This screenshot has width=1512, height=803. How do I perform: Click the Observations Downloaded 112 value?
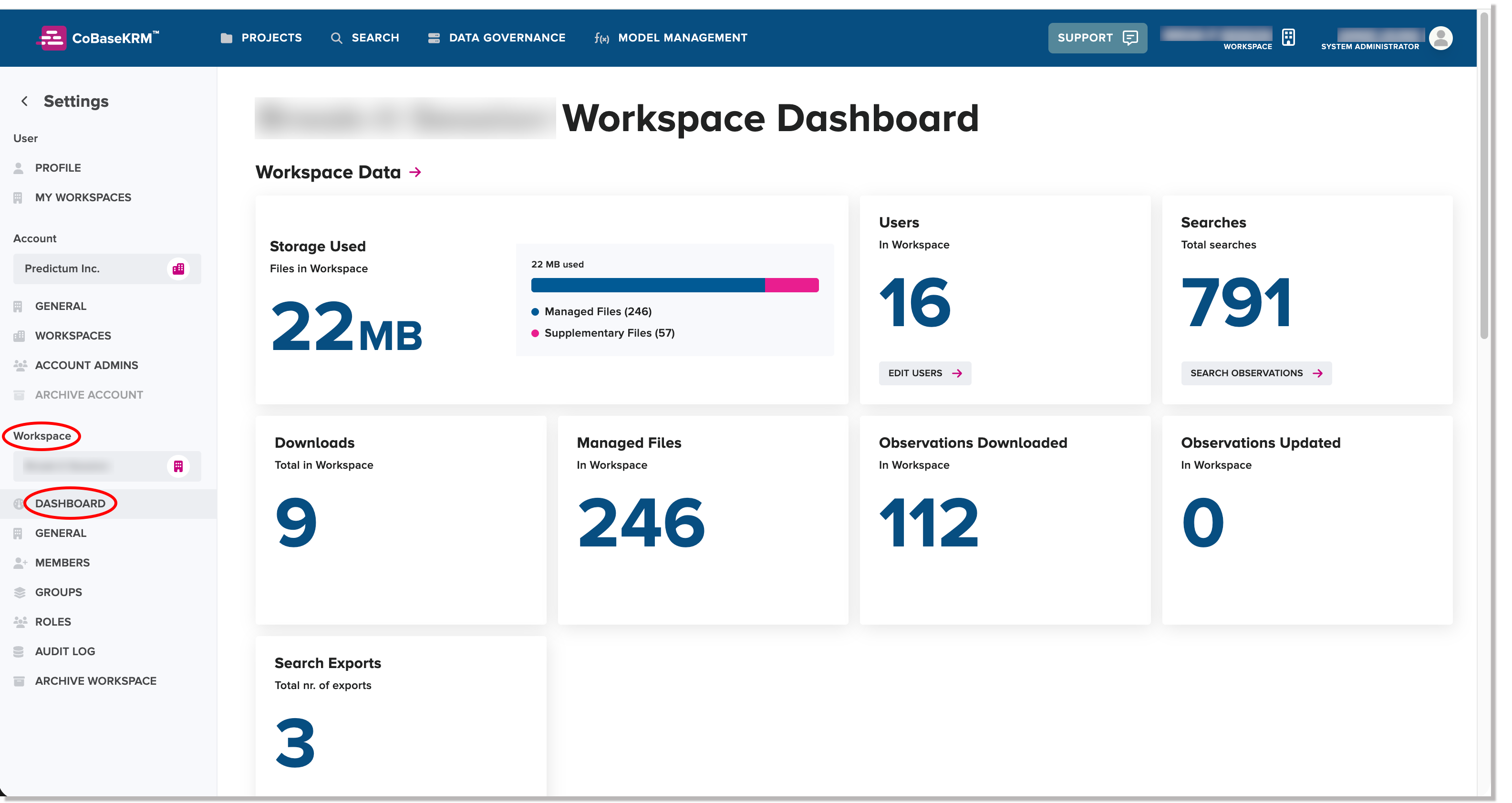[x=929, y=523]
